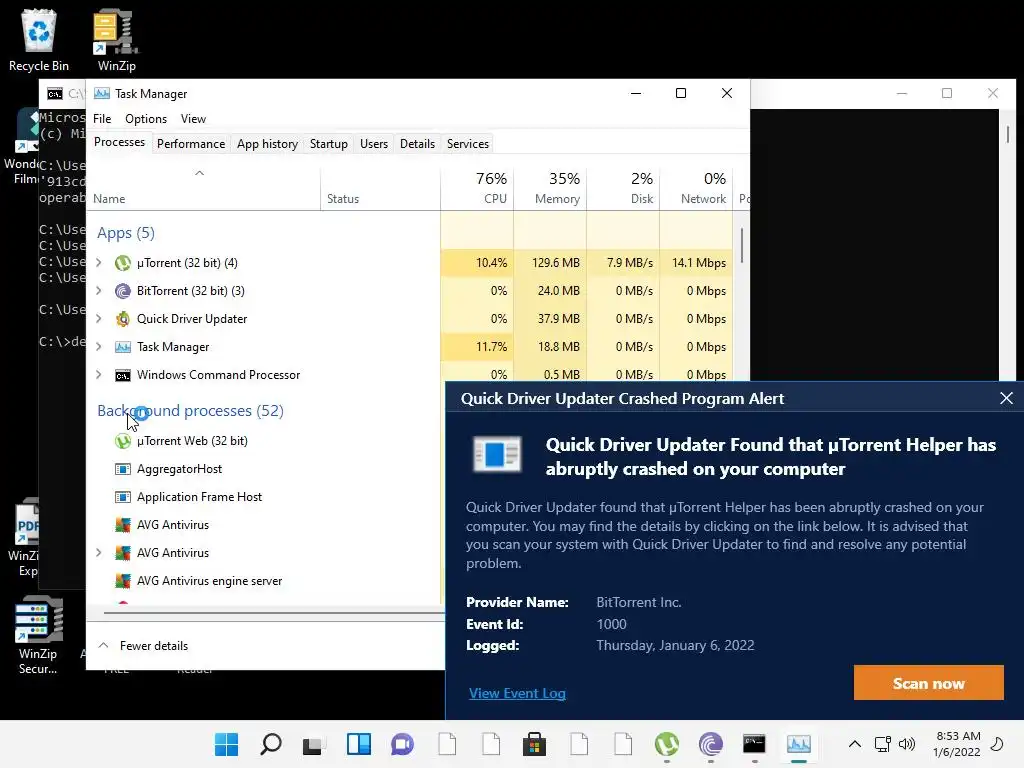This screenshot has height=768, width=1024.
Task: Open the Chat taskbar icon
Action: click(402, 744)
